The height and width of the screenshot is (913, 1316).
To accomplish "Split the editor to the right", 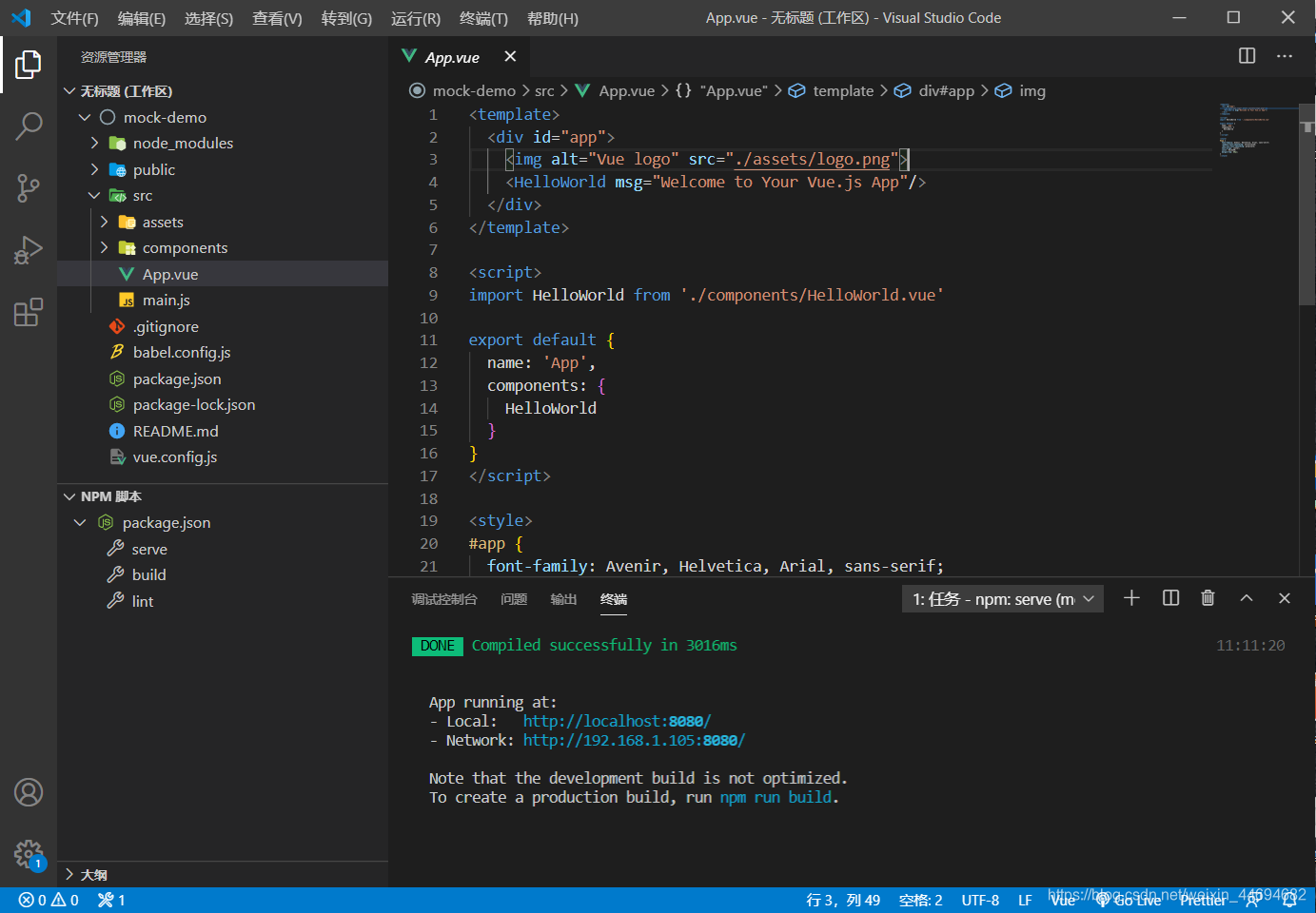I will (x=1247, y=56).
